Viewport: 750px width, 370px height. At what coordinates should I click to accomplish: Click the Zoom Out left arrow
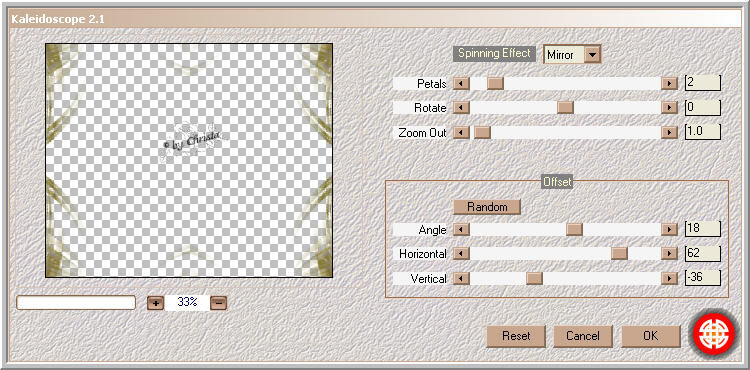pos(461,132)
